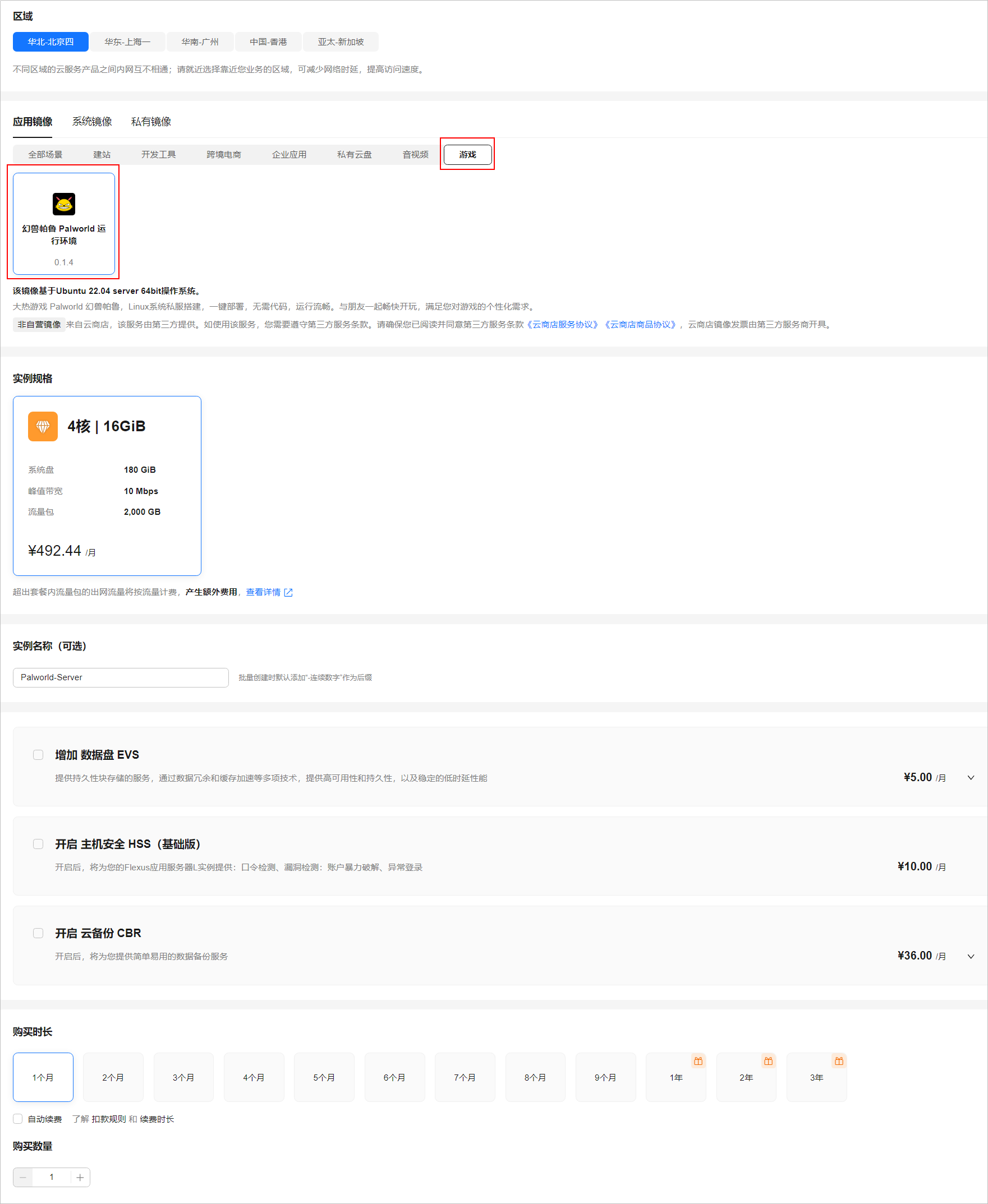
Task: Click the minus quantity button
Action: click(23, 1177)
